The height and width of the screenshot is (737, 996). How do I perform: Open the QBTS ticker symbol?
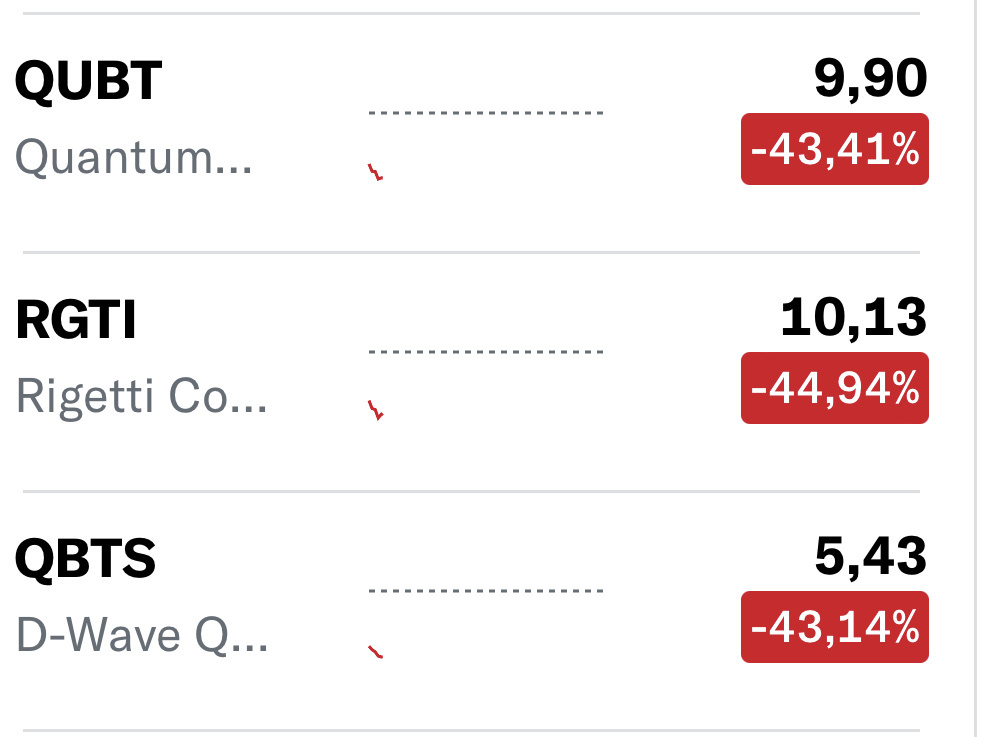86,560
